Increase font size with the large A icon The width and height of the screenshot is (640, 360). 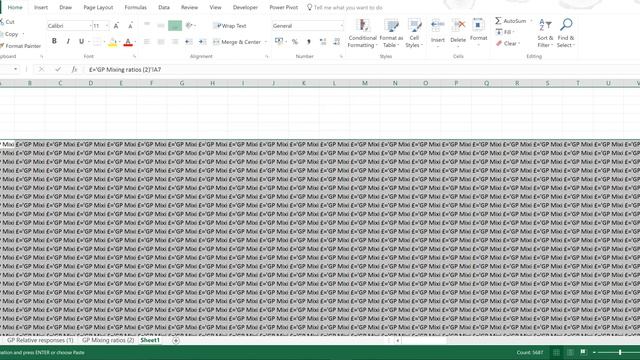116,26
